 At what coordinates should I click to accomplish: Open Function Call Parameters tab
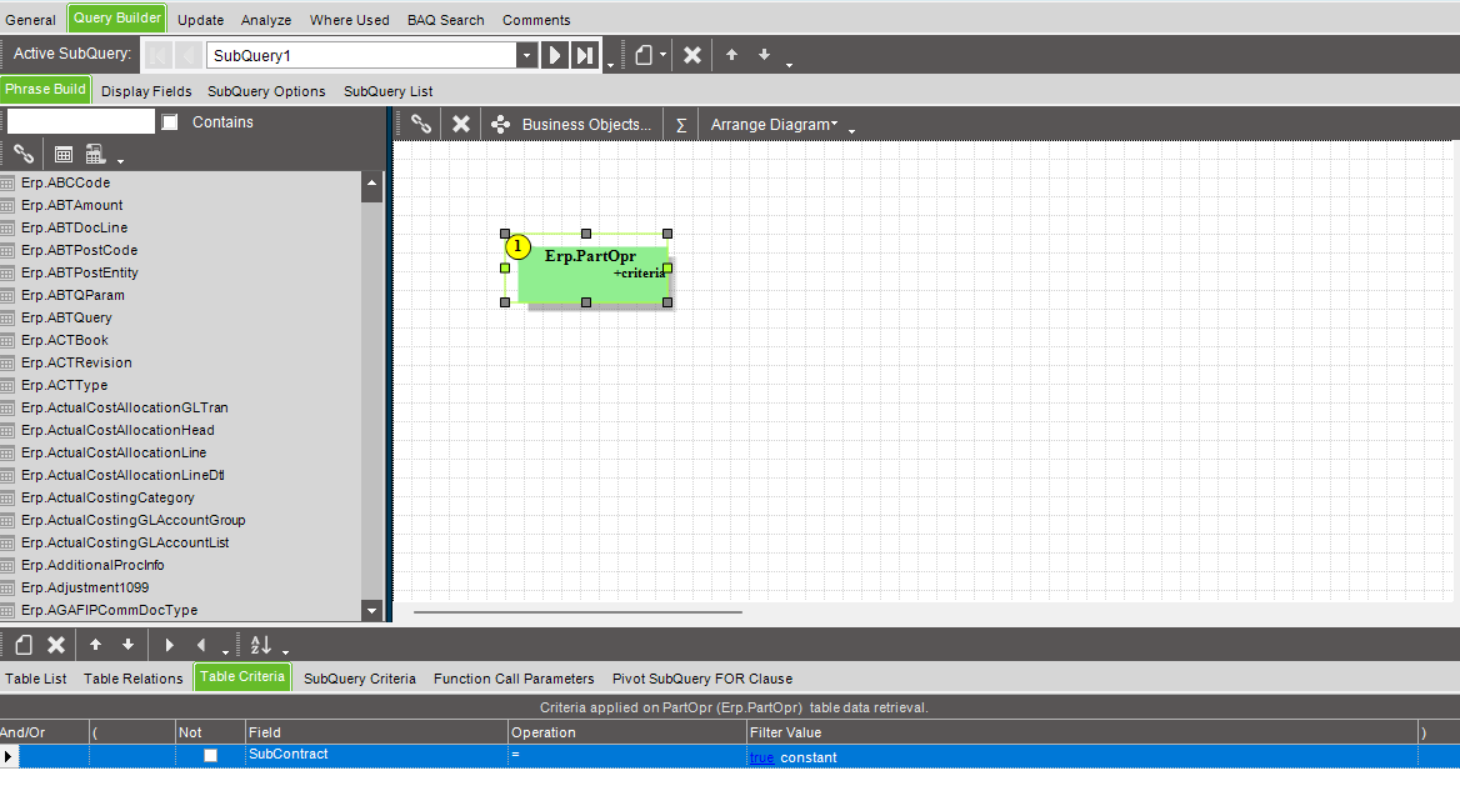tap(514, 678)
